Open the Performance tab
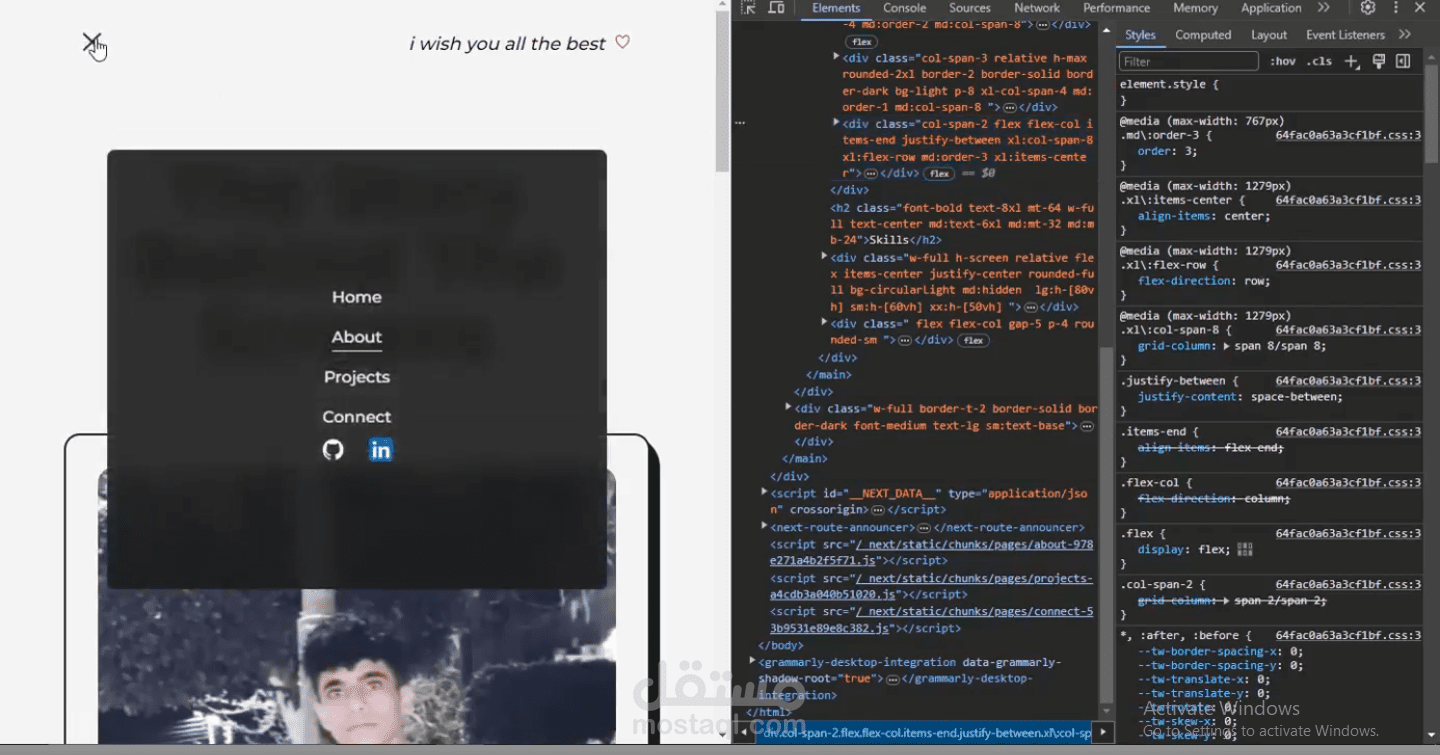The width and height of the screenshot is (1440, 755). pyautogui.click(x=1116, y=8)
